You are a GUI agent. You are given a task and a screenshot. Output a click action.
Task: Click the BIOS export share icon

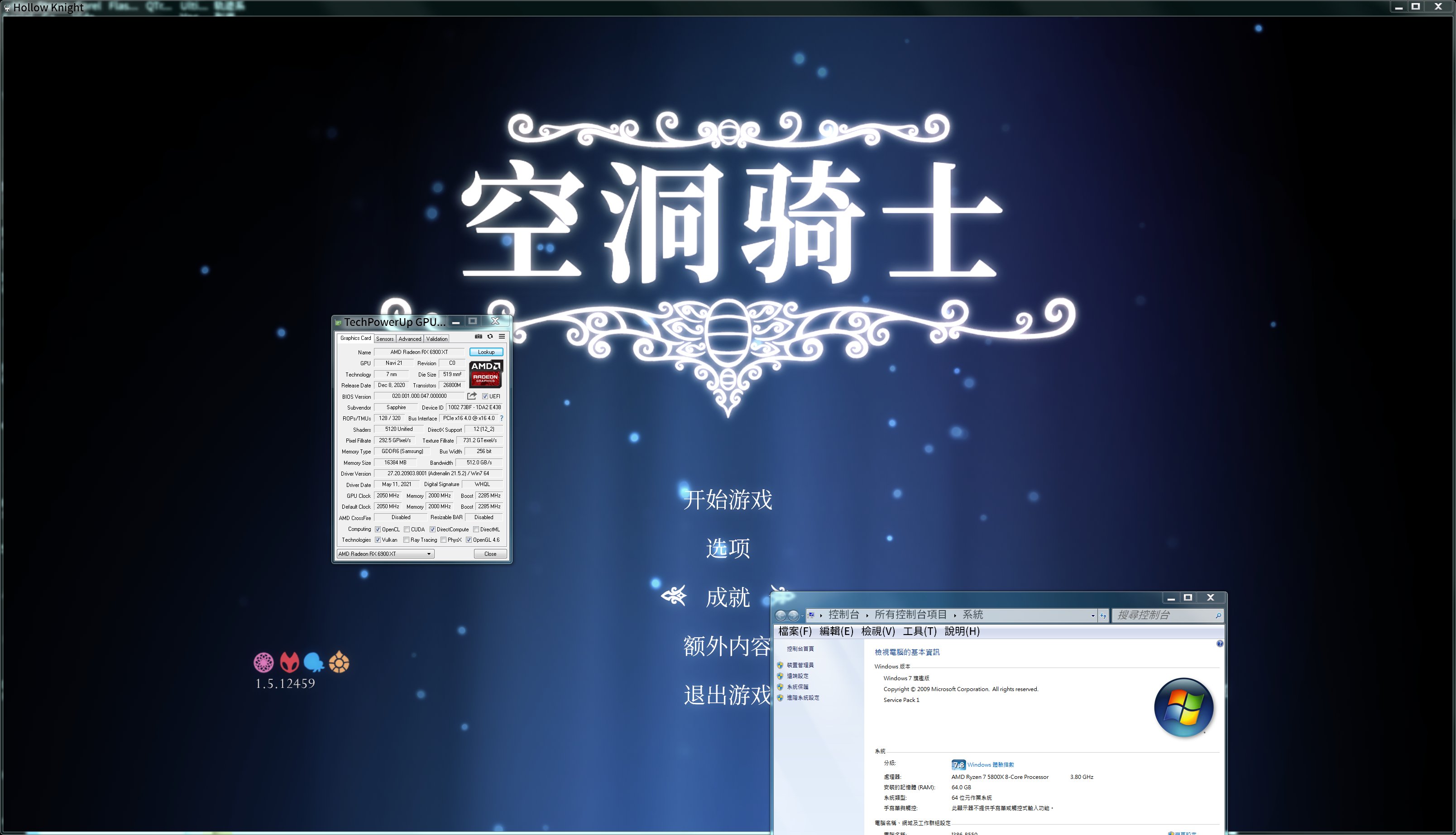472,396
